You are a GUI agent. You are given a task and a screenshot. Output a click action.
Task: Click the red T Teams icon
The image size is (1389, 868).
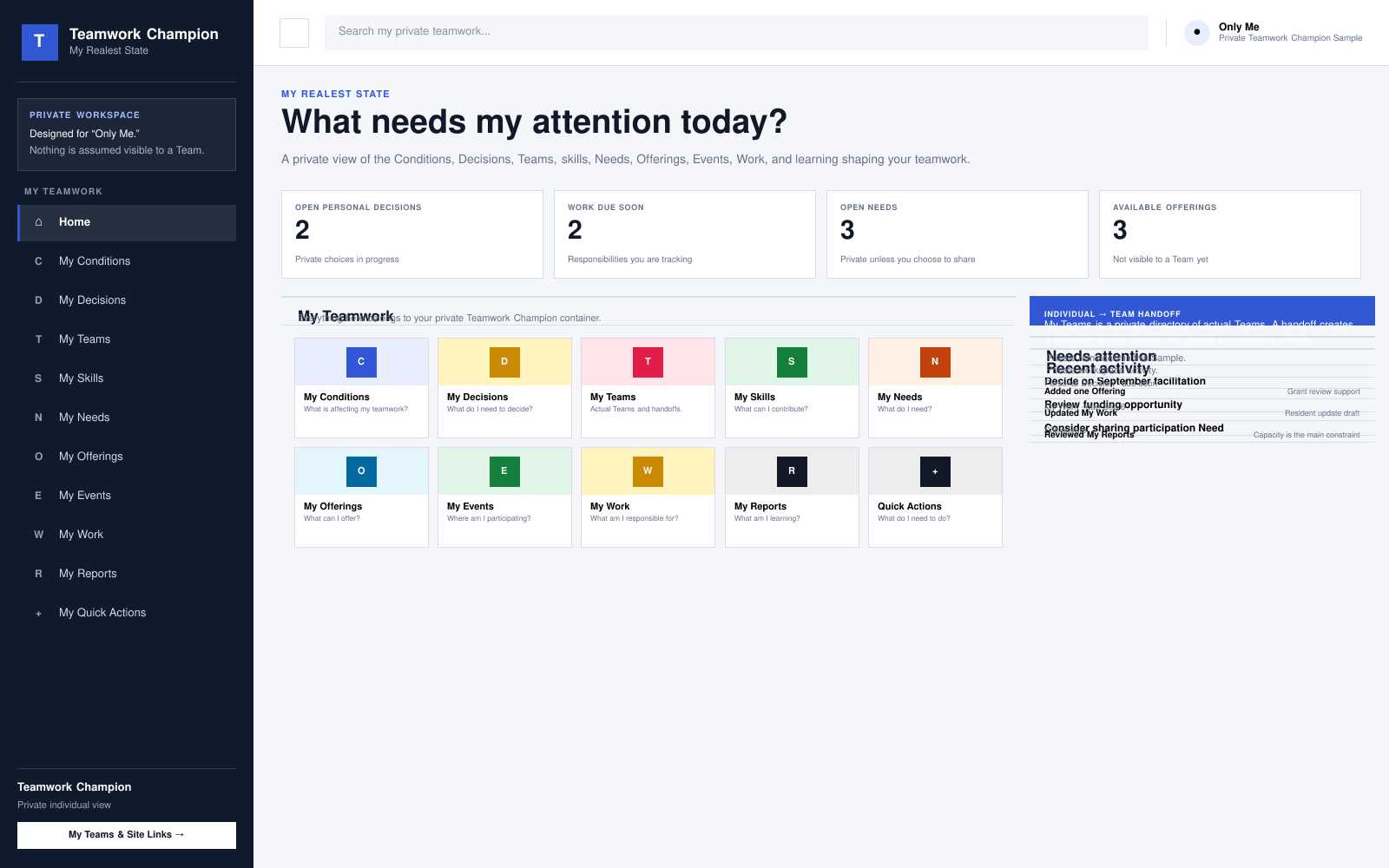[x=648, y=362]
